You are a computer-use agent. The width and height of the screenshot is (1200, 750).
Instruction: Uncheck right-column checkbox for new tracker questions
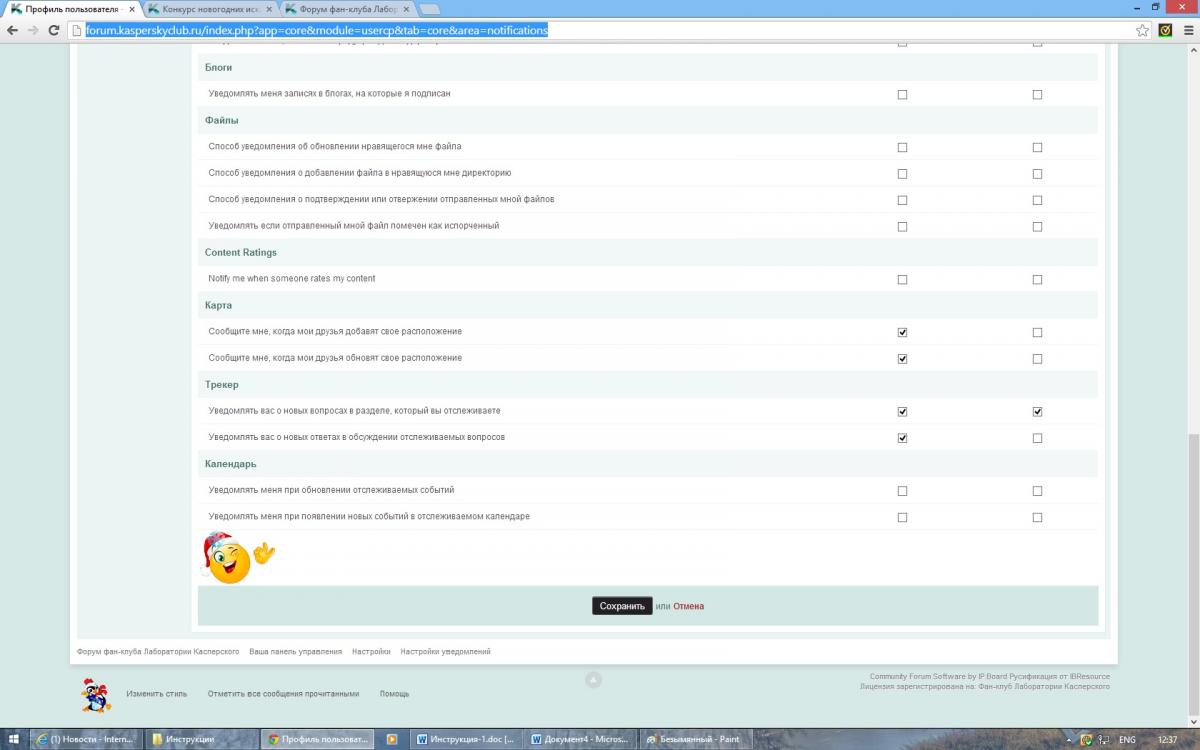[x=1037, y=412]
